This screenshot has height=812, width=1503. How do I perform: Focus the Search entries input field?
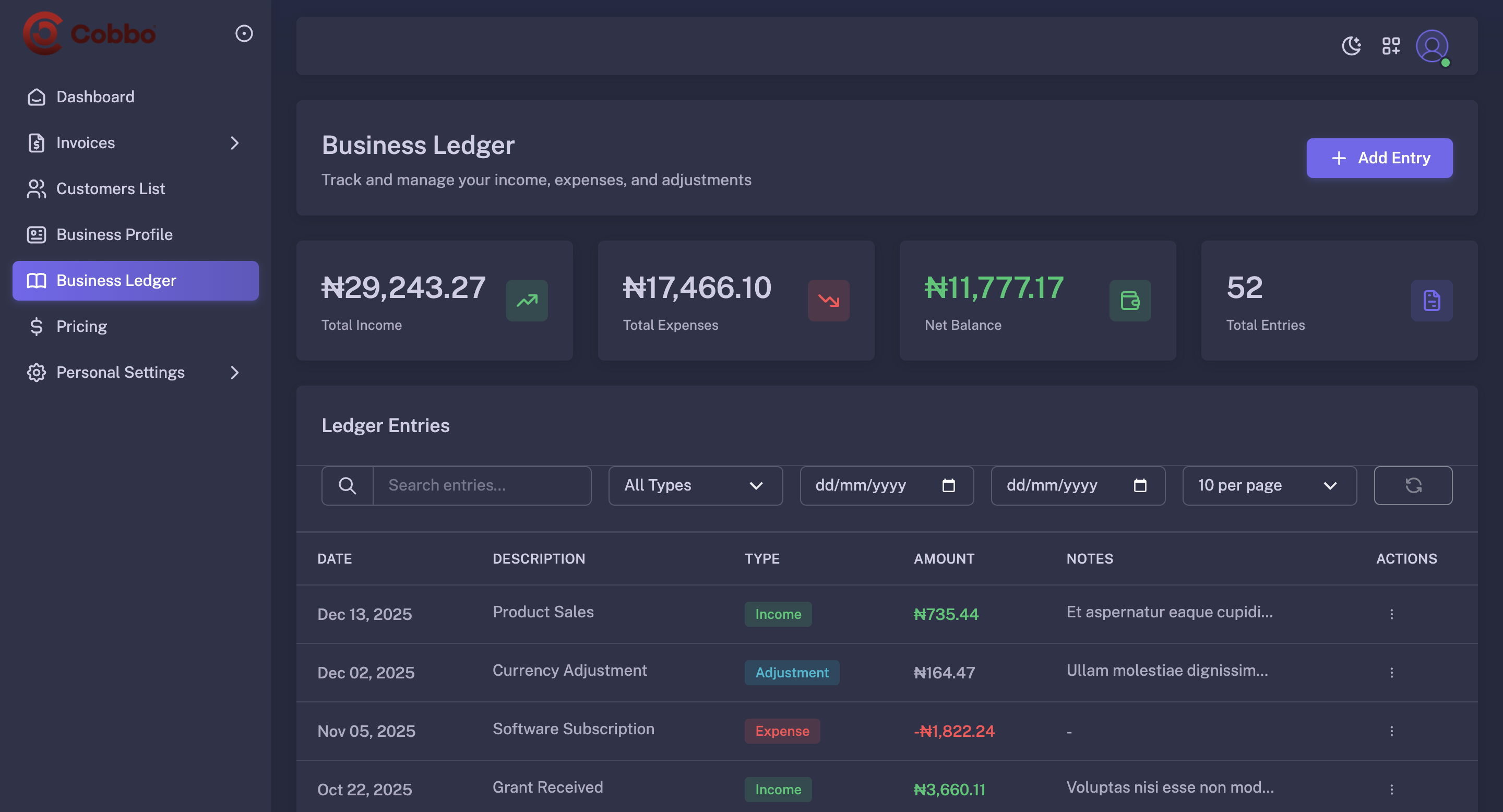point(481,485)
